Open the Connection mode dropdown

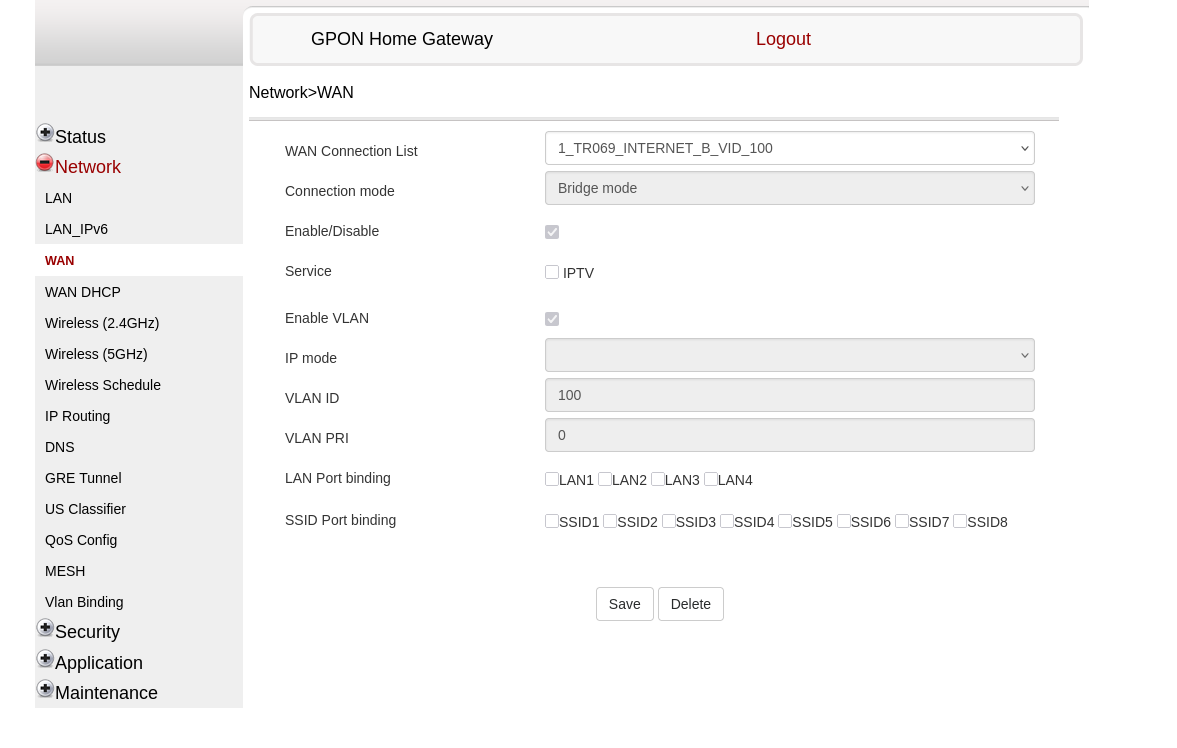pyautogui.click(x=789, y=188)
